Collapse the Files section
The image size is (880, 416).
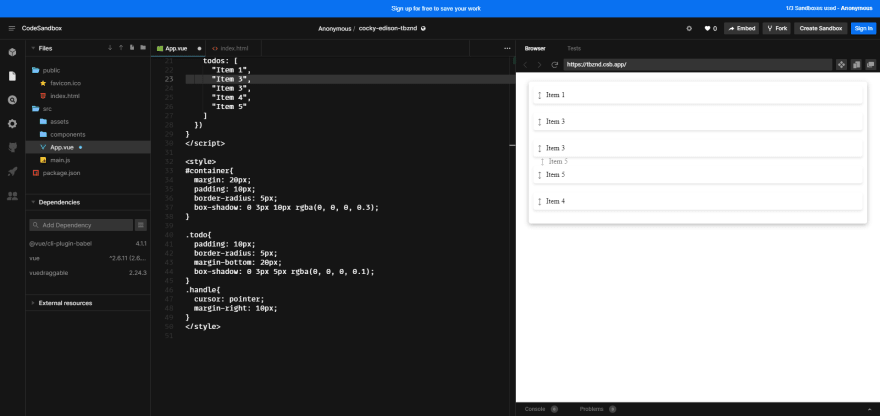click(33, 48)
